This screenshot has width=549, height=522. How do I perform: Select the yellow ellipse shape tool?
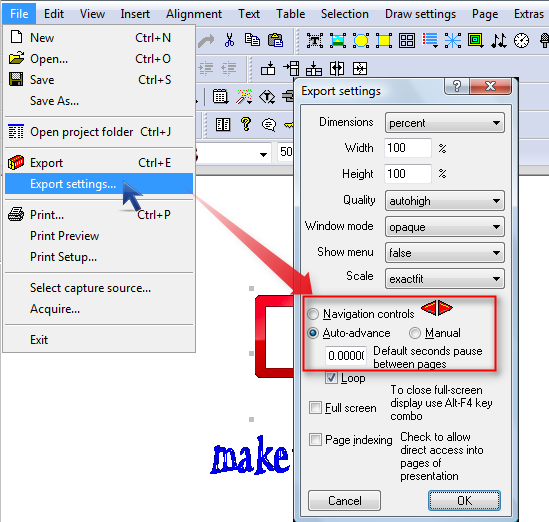[361, 41]
